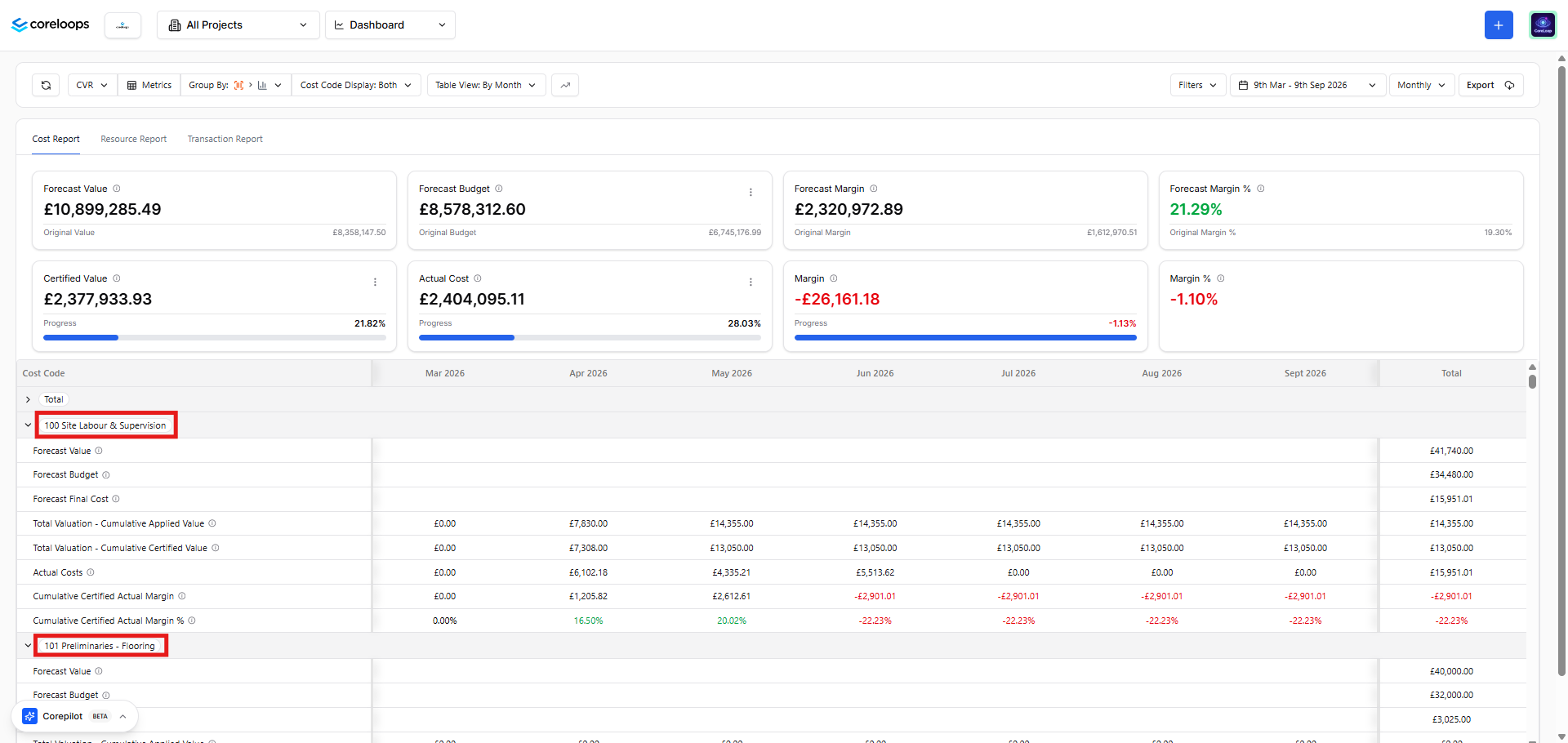
Task: Open the three-dot menu on Forecast Budget card
Action: 751,193
